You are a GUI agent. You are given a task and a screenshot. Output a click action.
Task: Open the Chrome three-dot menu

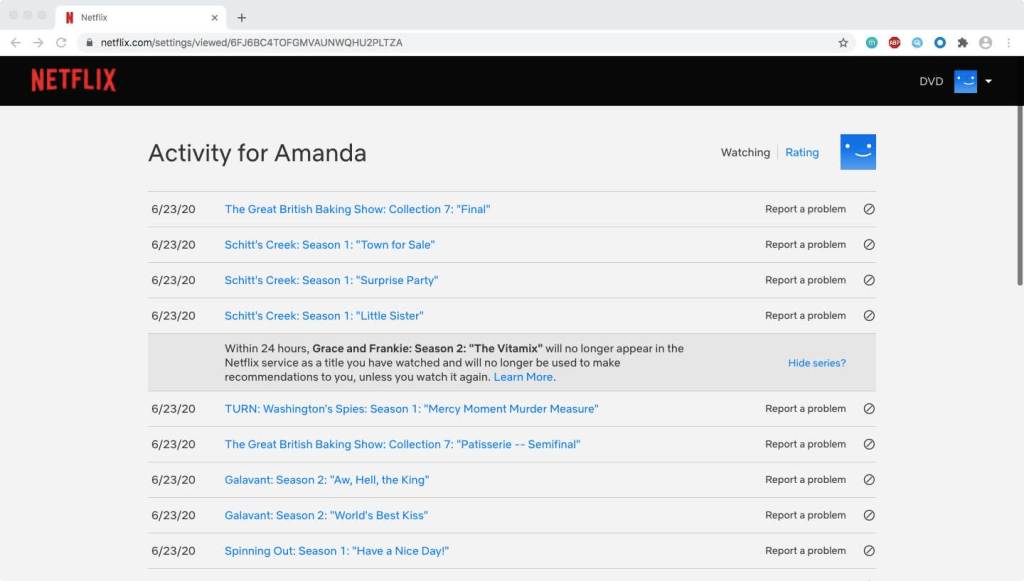(1009, 43)
